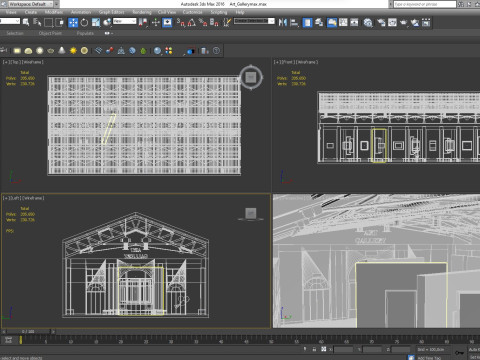Viewport: 480px width, 360px height.
Task: Click the Render Production teapot icon
Action: [403, 22]
